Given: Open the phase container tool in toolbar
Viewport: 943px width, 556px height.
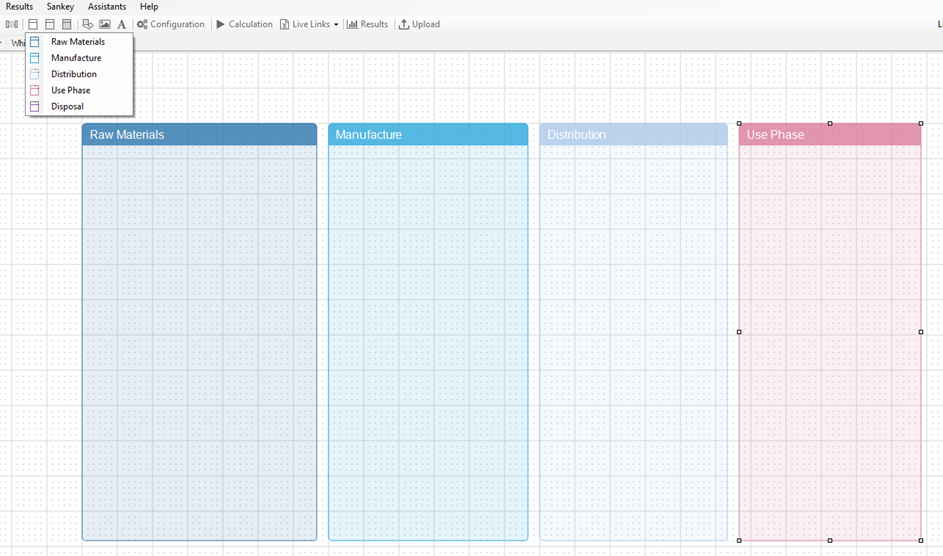Looking at the screenshot, I should [33, 24].
